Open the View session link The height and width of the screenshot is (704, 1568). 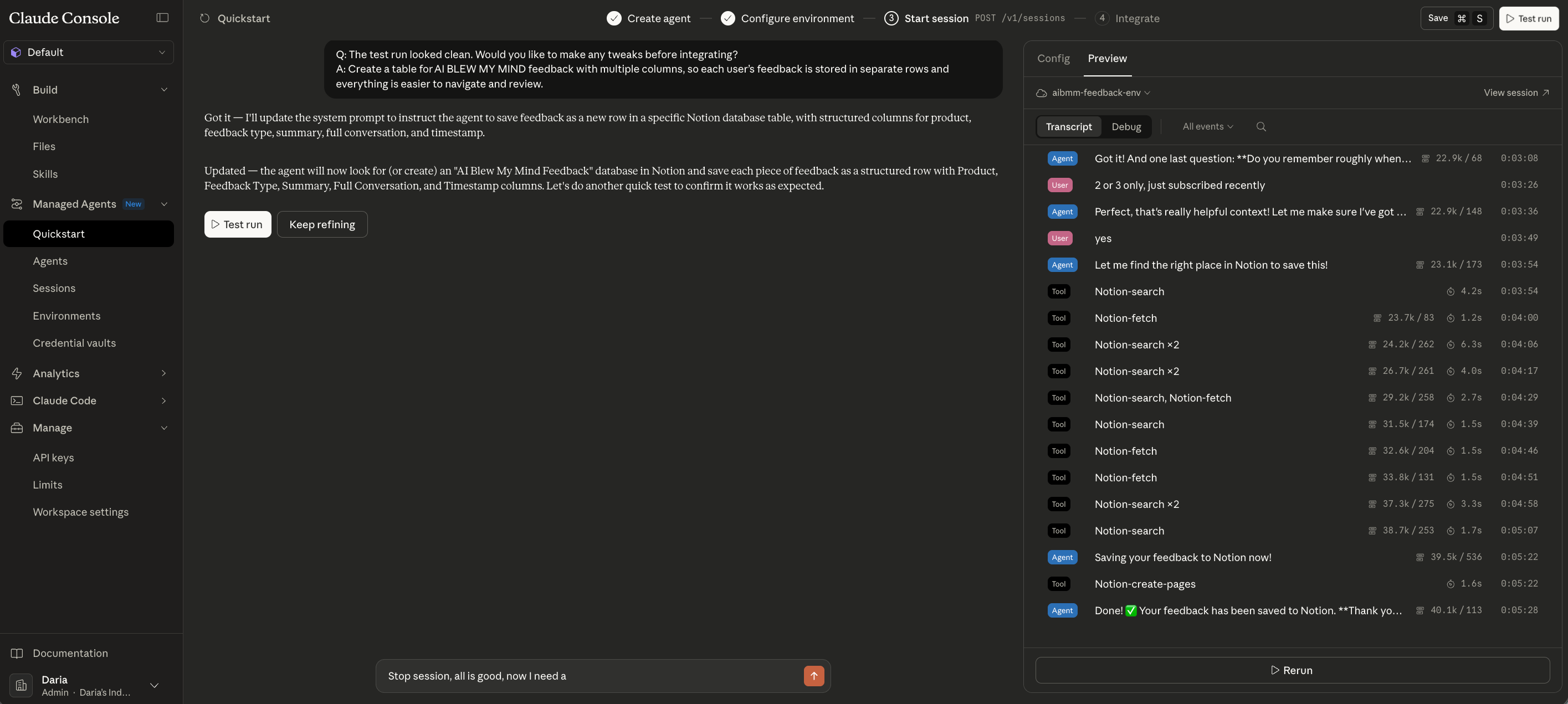click(x=1516, y=93)
